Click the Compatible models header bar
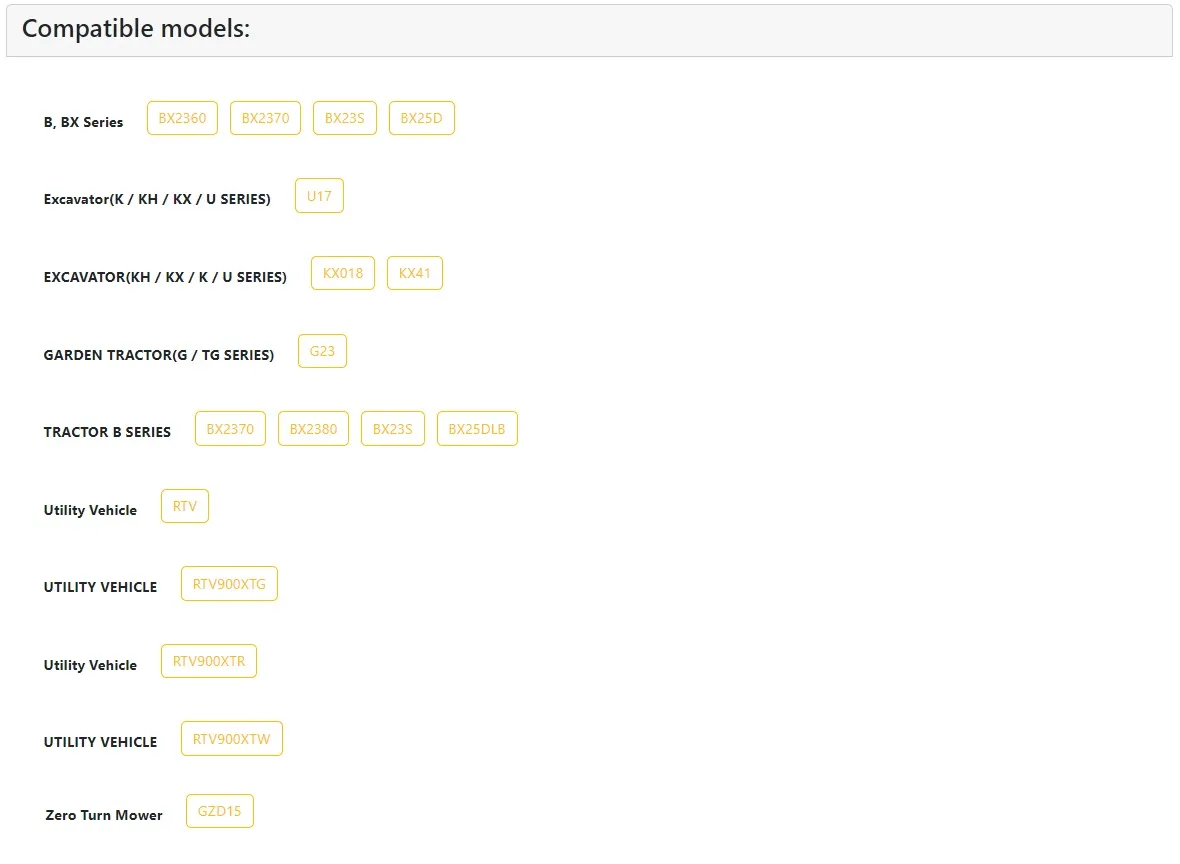 click(x=589, y=30)
